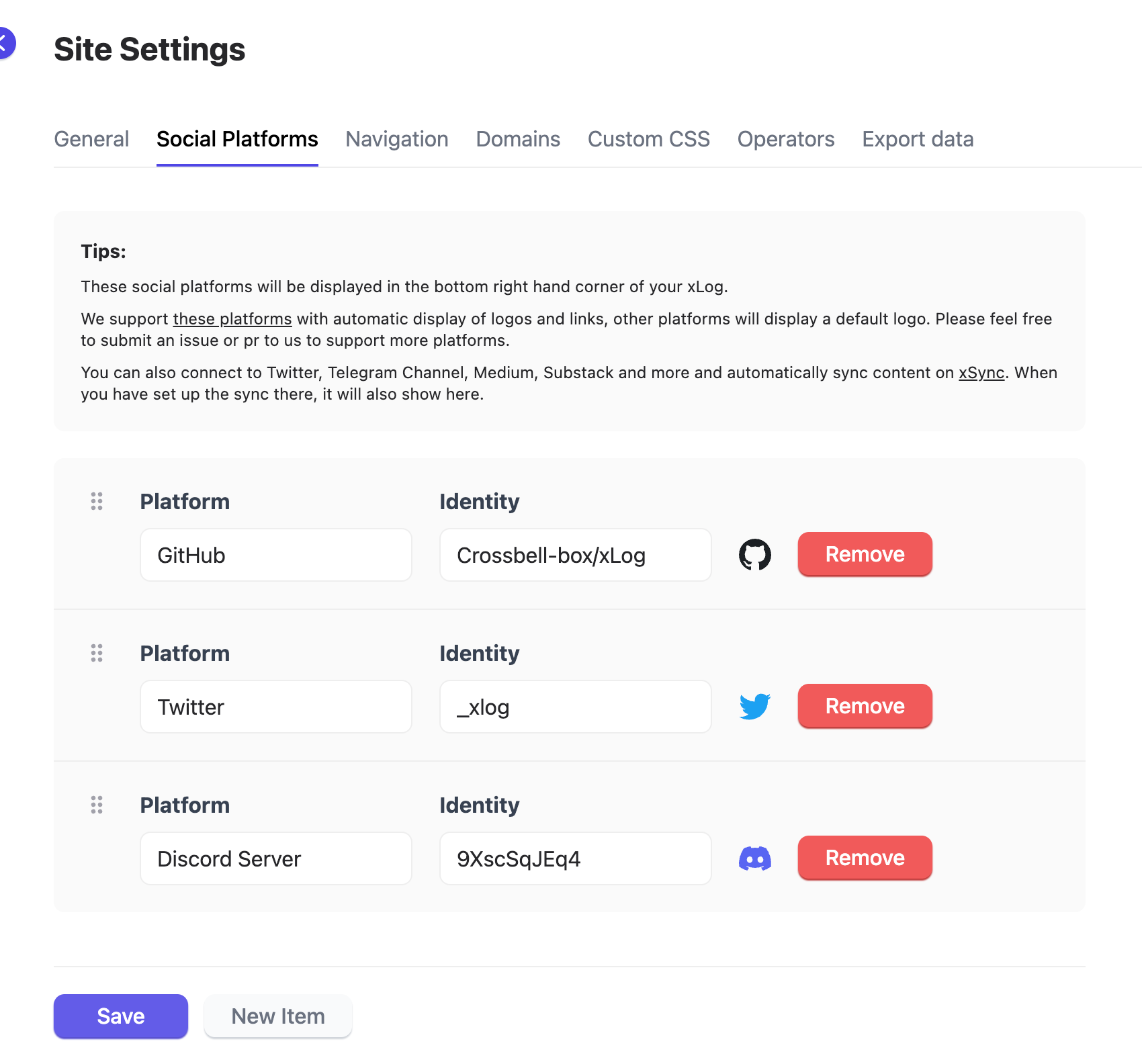
Task: Click the Discord logo icon
Action: pos(754,858)
